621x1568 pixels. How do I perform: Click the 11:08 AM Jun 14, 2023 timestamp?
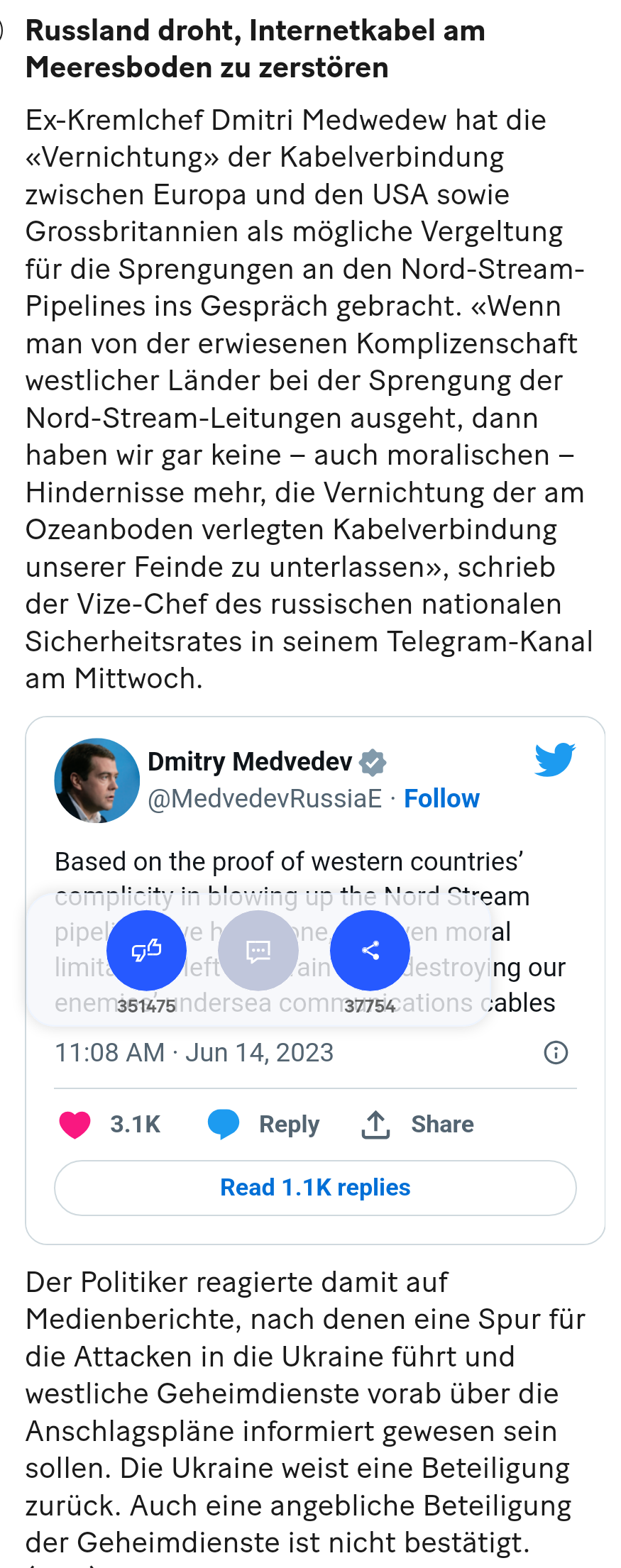coord(194,1052)
